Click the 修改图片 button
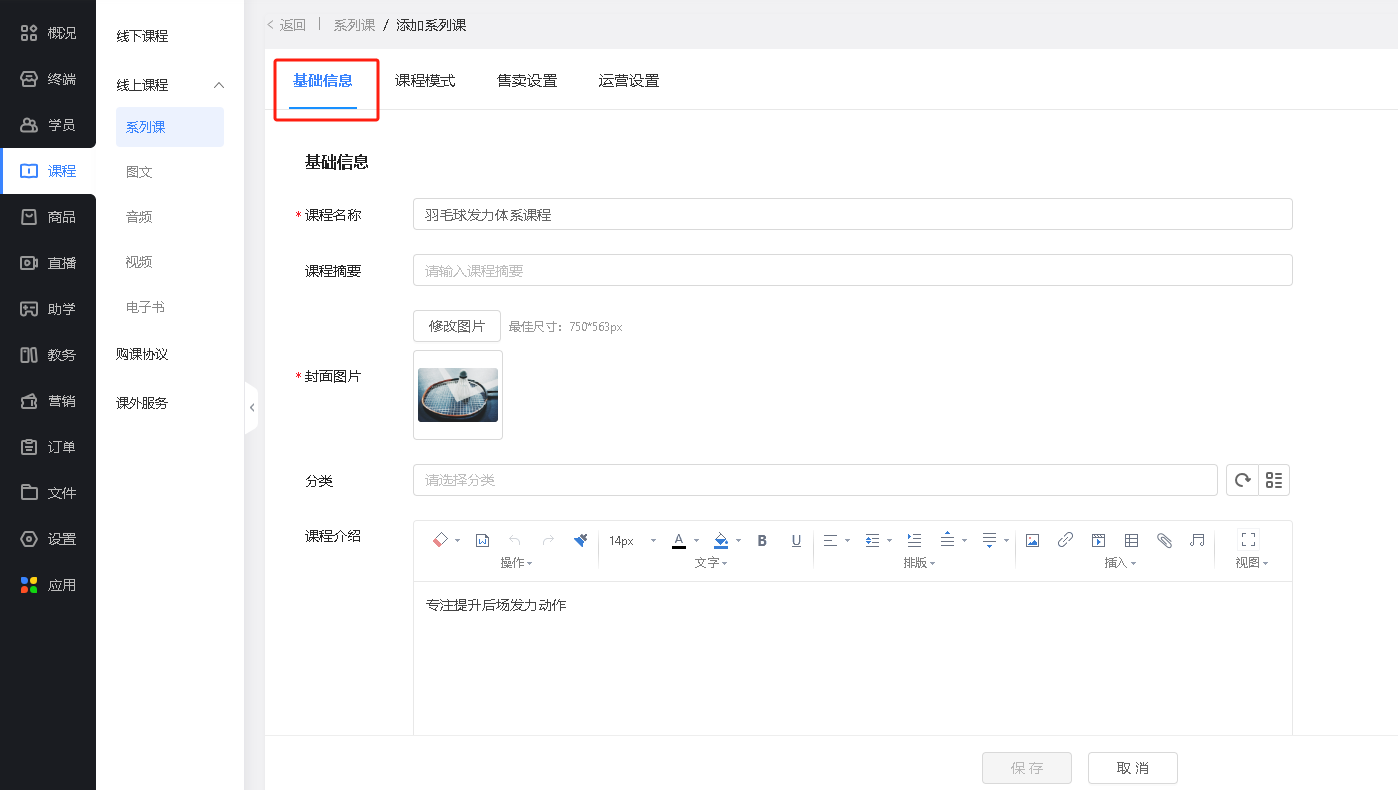 click(x=457, y=326)
